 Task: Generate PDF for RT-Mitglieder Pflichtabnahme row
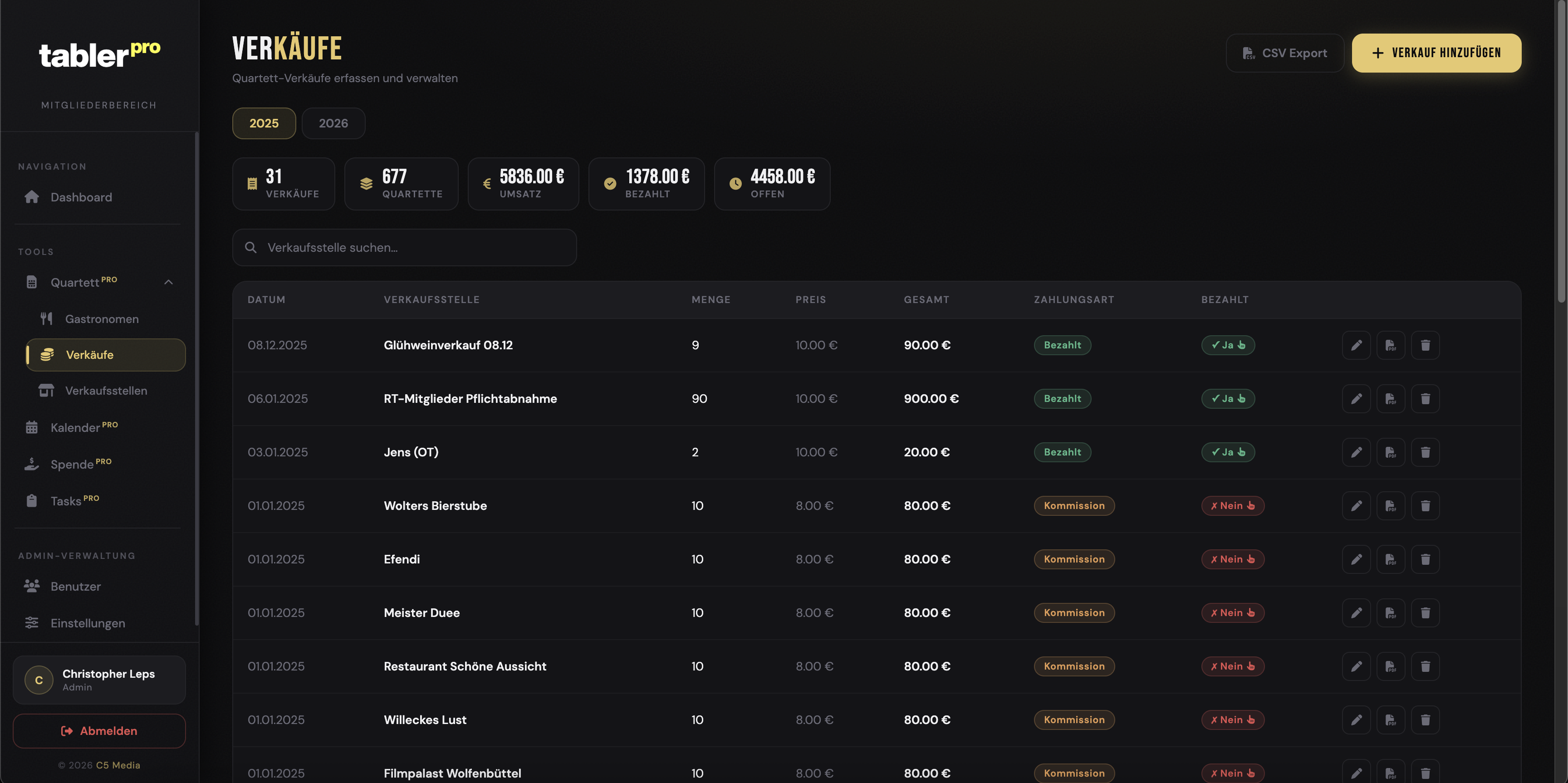(1391, 398)
